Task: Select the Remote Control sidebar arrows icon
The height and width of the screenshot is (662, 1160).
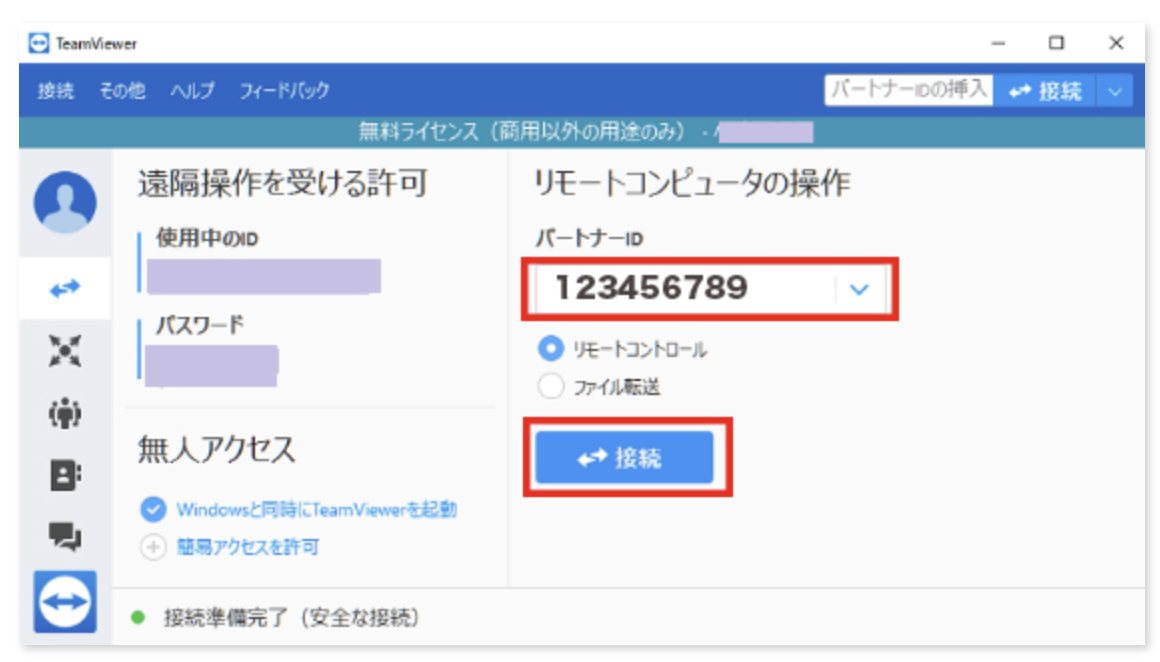Action: click(65, 288)
